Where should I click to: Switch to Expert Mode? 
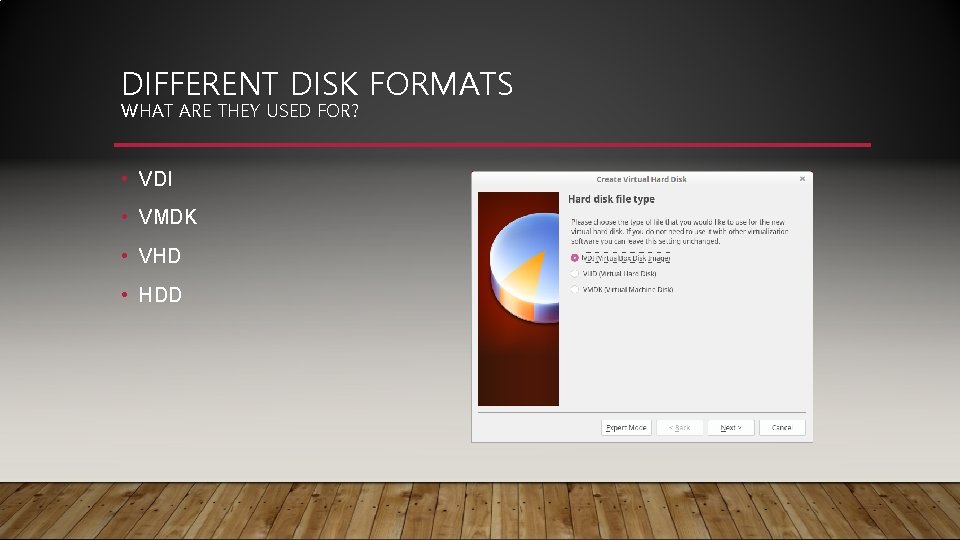(626, 427)
